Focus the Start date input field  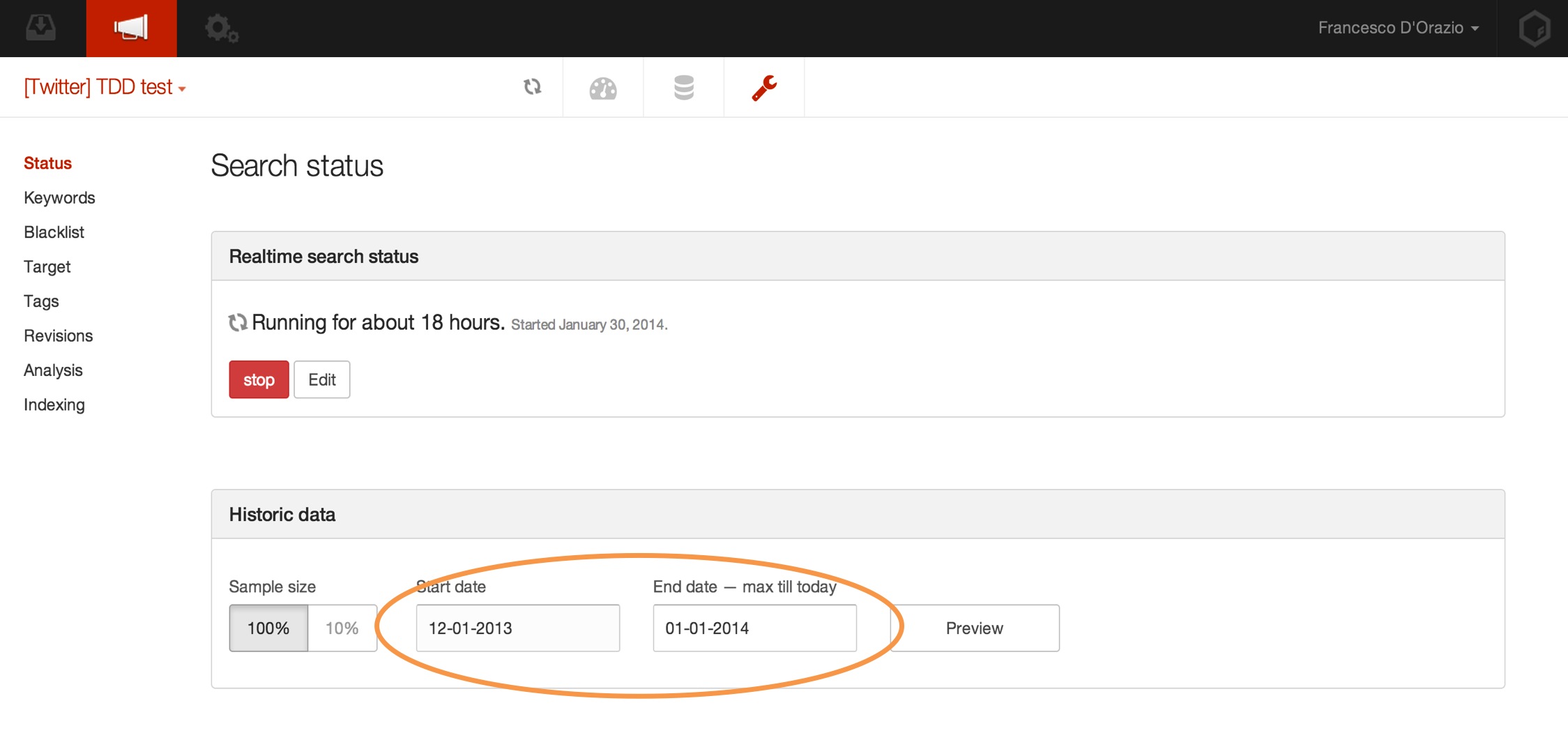[517, 628]
